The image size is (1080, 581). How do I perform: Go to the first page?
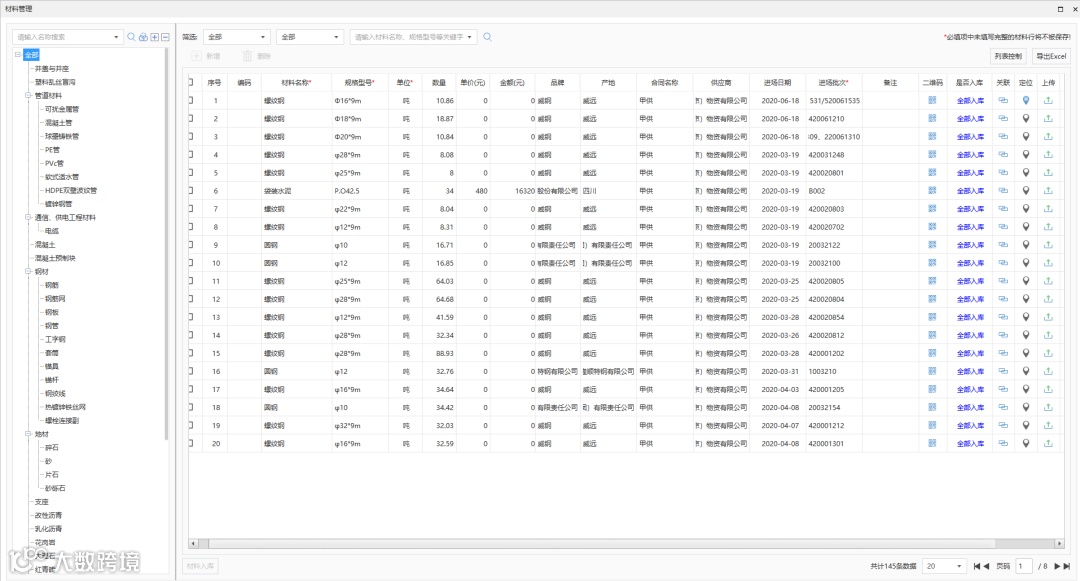[976, 566]
